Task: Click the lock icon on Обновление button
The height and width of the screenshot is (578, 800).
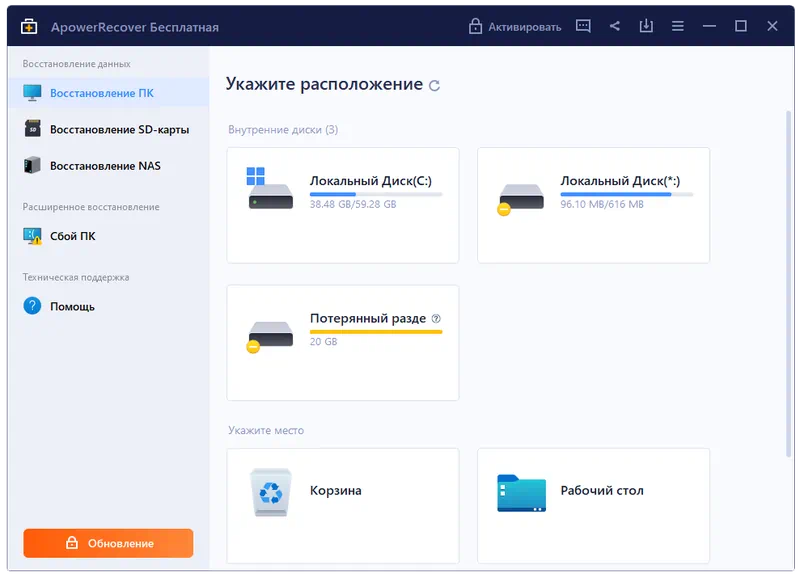Action: pos(72,543)
